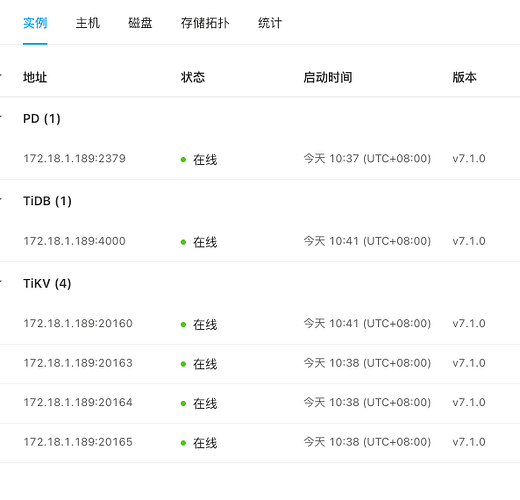Viewport: 520px width, 500px height.
Task: Switch to the 主机 tab
Action: [x=88, y=23]
